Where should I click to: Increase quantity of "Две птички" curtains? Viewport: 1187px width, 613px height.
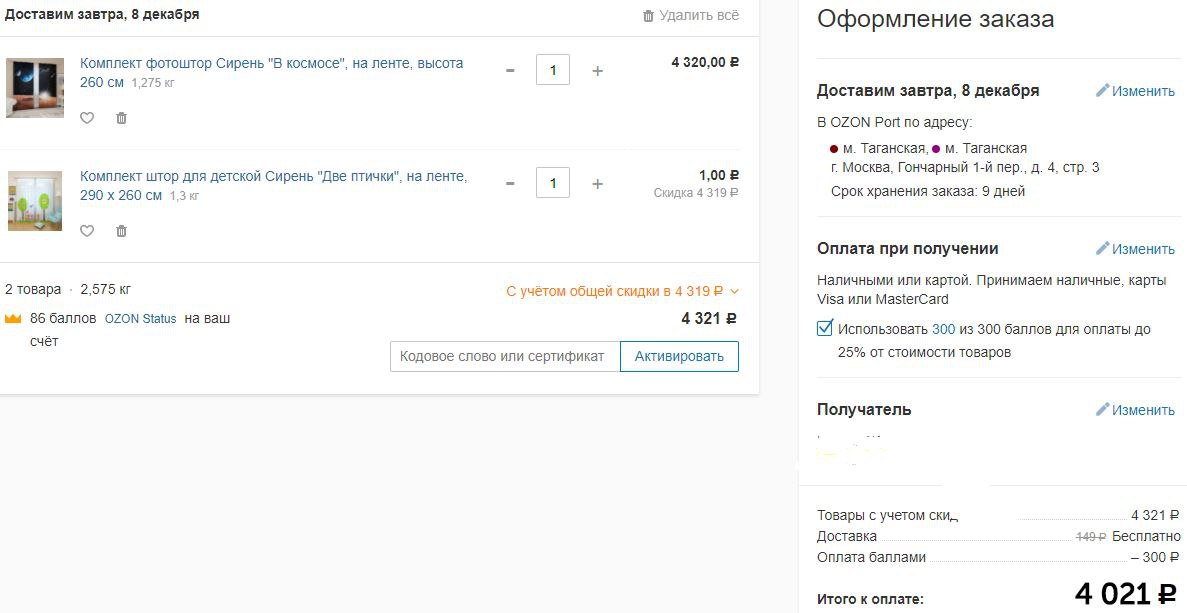click(597, 183)
